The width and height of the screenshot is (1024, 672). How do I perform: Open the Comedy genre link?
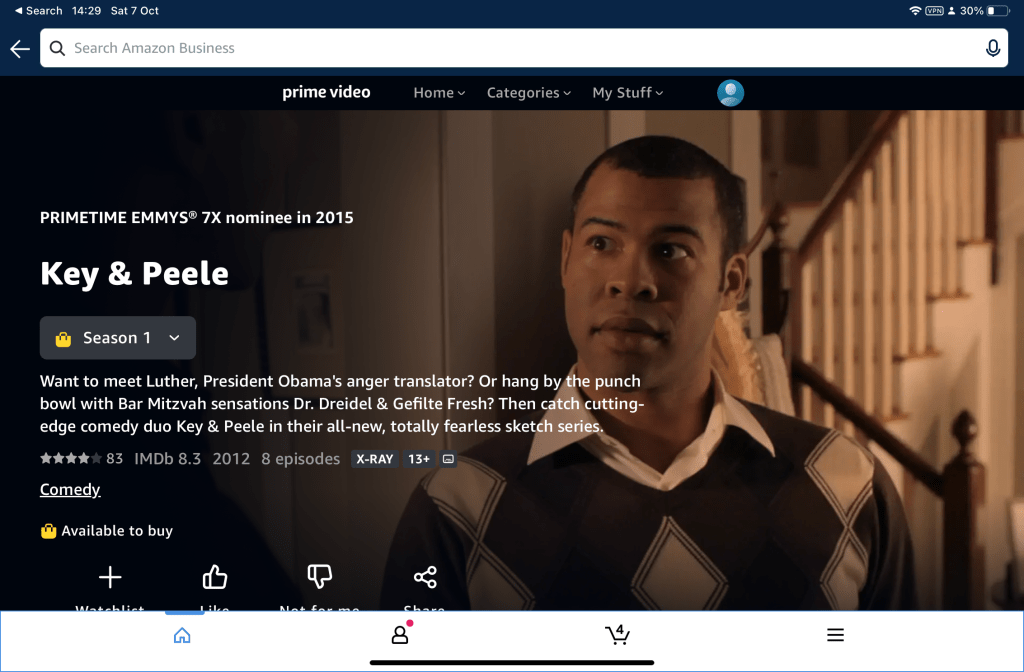[70, 489]
